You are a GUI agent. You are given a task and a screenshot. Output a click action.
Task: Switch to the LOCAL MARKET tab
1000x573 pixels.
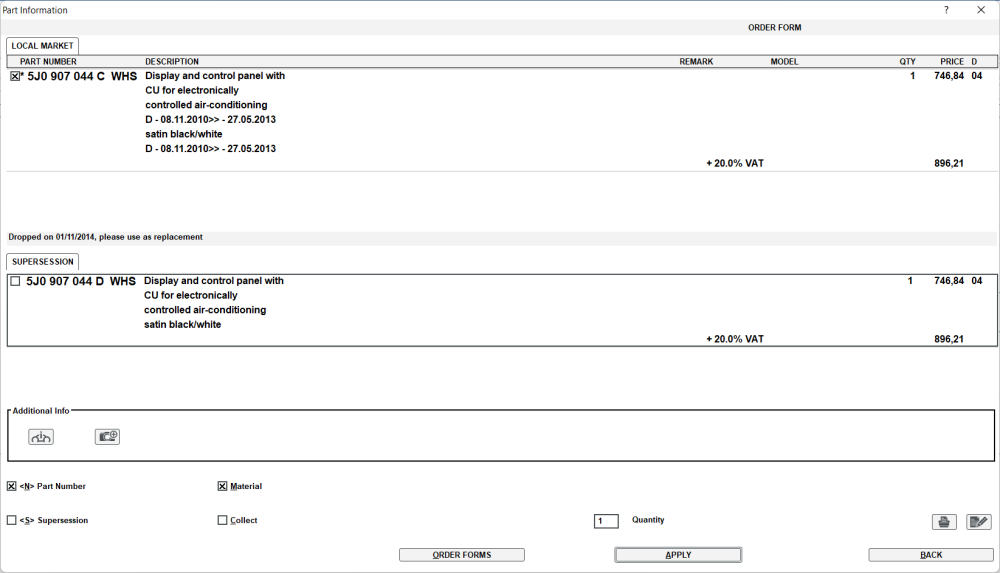[43, 46]
